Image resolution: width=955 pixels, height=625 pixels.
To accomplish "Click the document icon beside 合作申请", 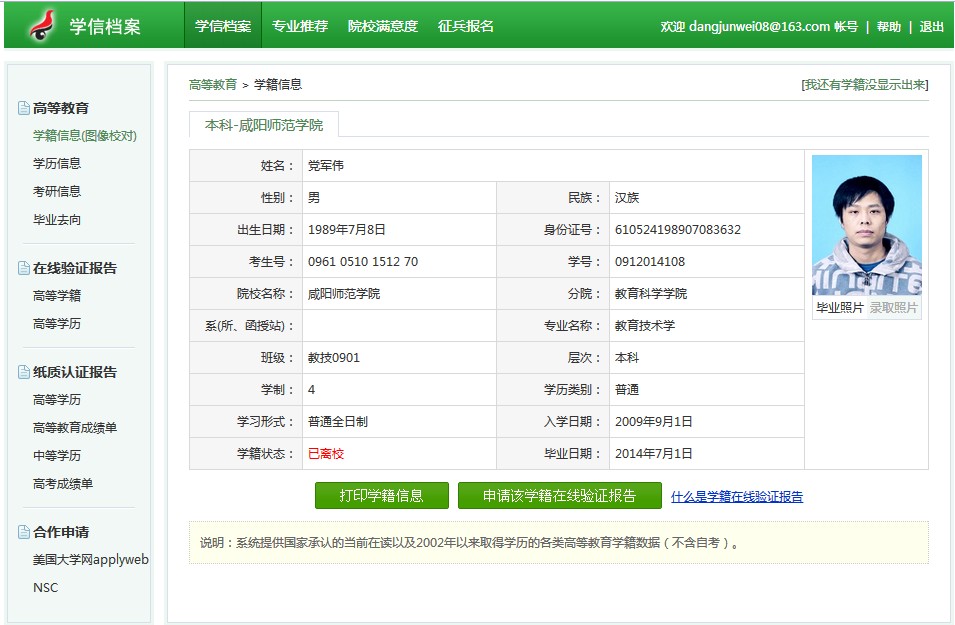I will click(24, 532).
